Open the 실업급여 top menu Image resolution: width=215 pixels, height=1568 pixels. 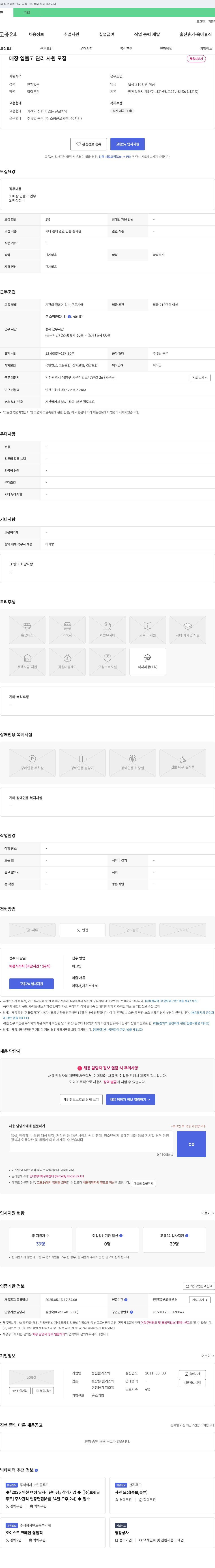click(x=107, y=35)
